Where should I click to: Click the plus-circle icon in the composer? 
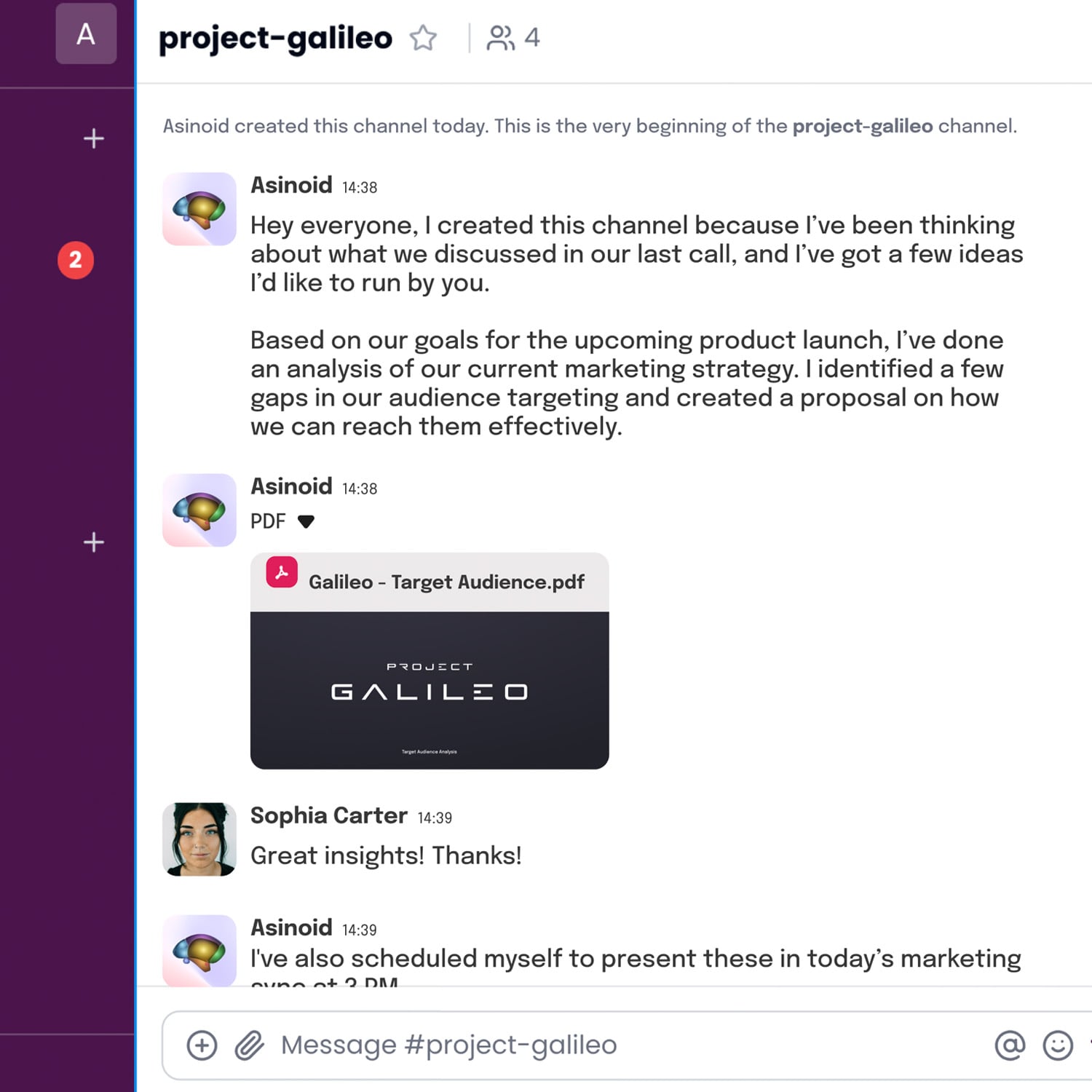click(201, 1044)
